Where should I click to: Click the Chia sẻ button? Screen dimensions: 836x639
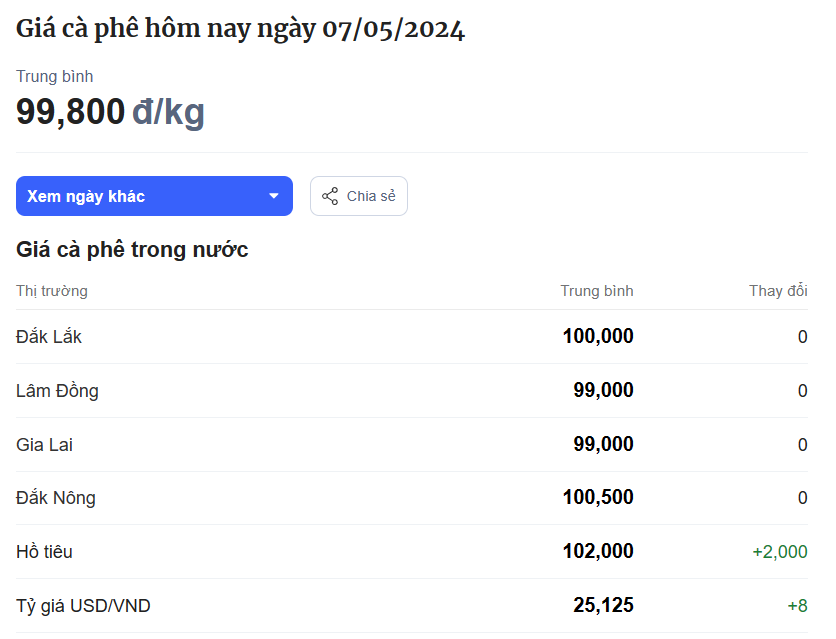click(x=359, y=196)
